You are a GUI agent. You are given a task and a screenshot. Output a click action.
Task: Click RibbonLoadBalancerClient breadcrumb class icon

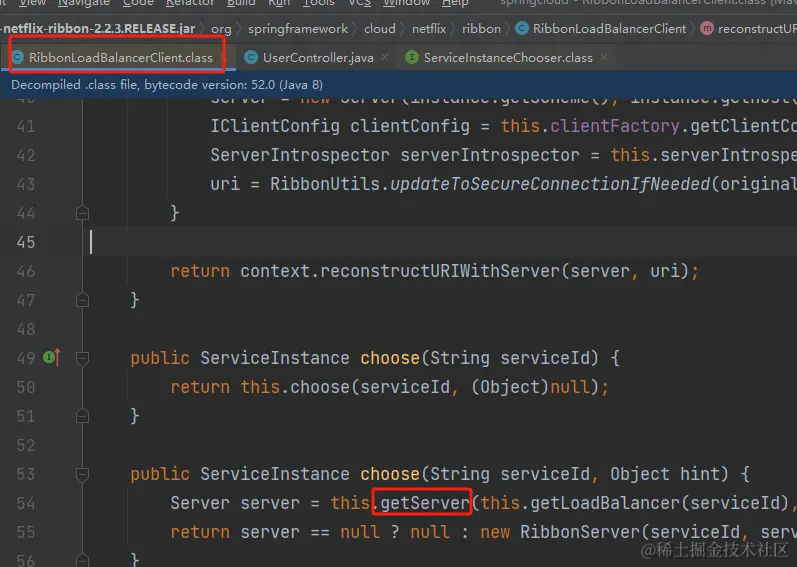click(x=522, y=28)
